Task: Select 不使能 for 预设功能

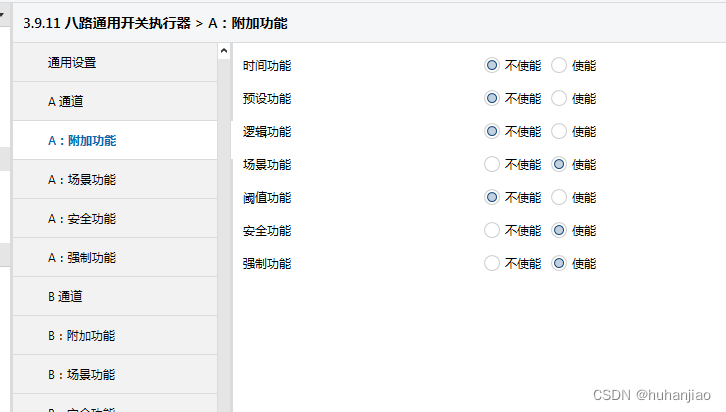Action: click(x=492, y=99)
